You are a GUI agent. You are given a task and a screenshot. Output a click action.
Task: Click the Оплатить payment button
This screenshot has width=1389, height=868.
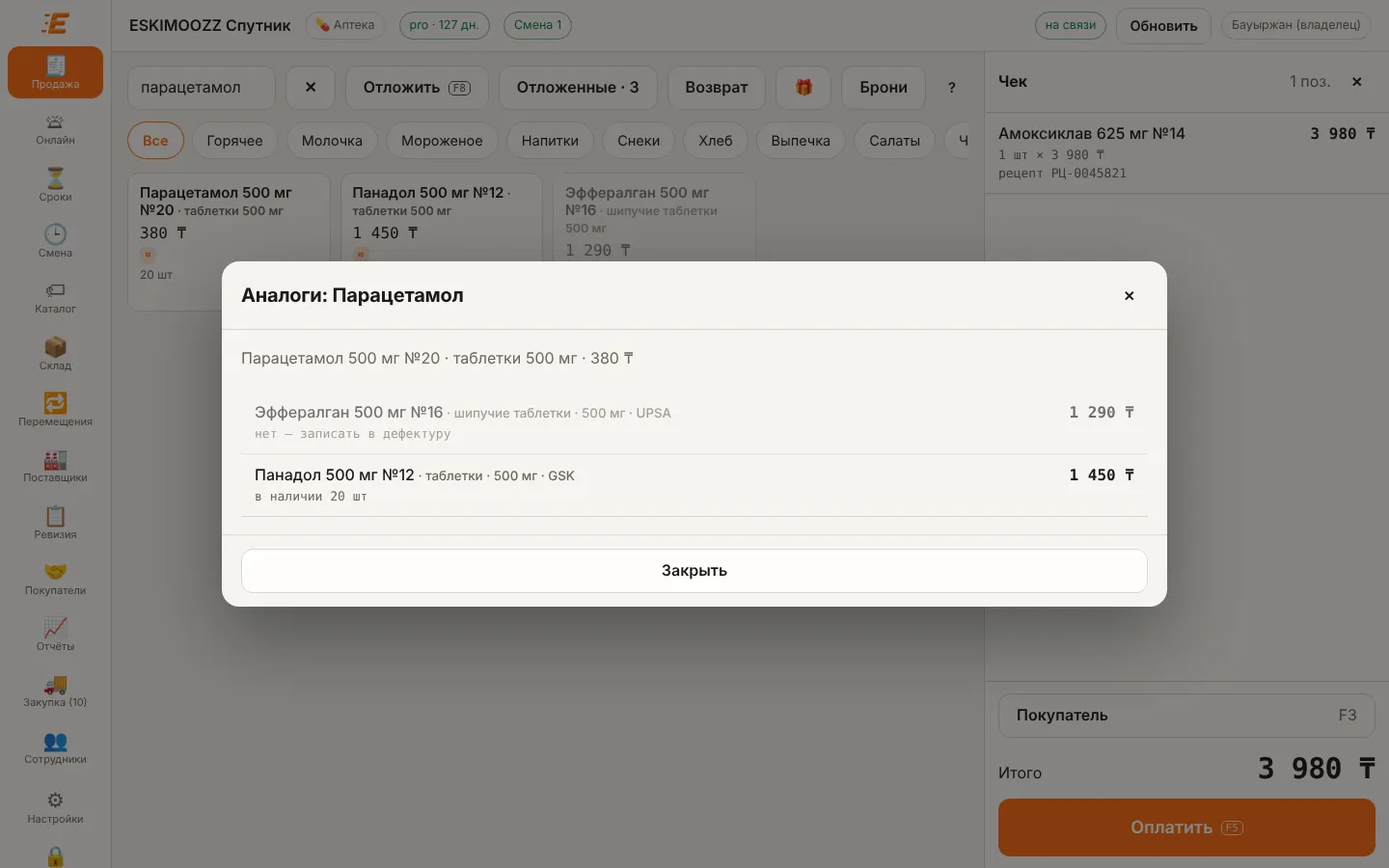(1186, 827)
